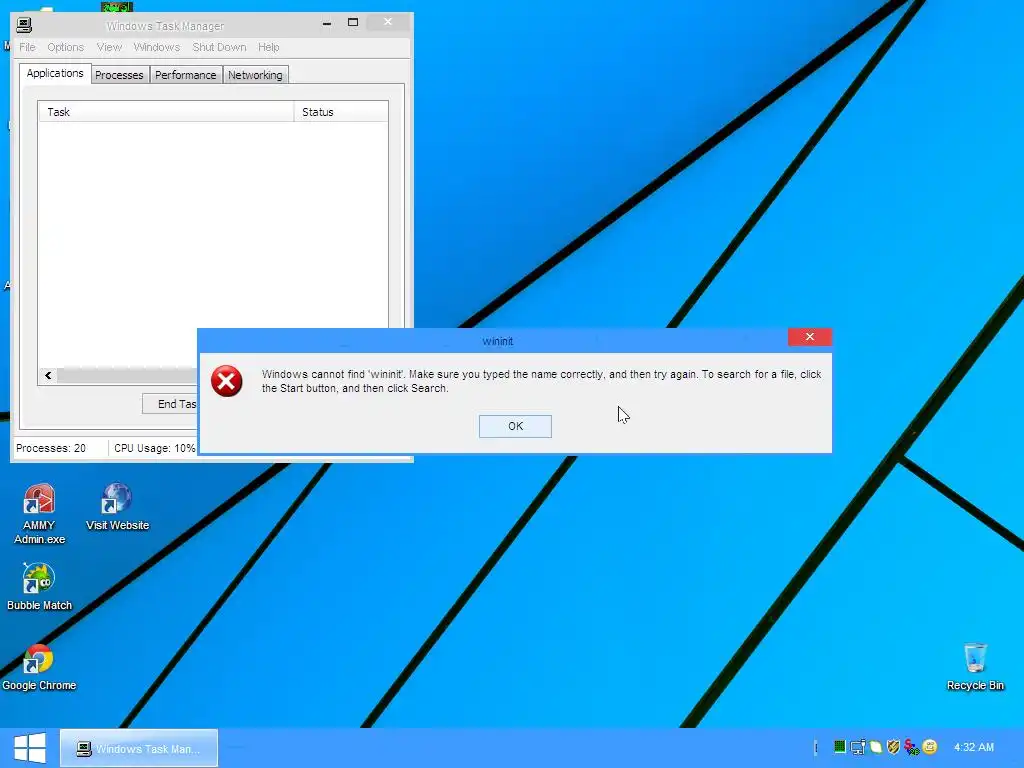
Task: Click the CPU Usage status text
Action: click(155, 448)
